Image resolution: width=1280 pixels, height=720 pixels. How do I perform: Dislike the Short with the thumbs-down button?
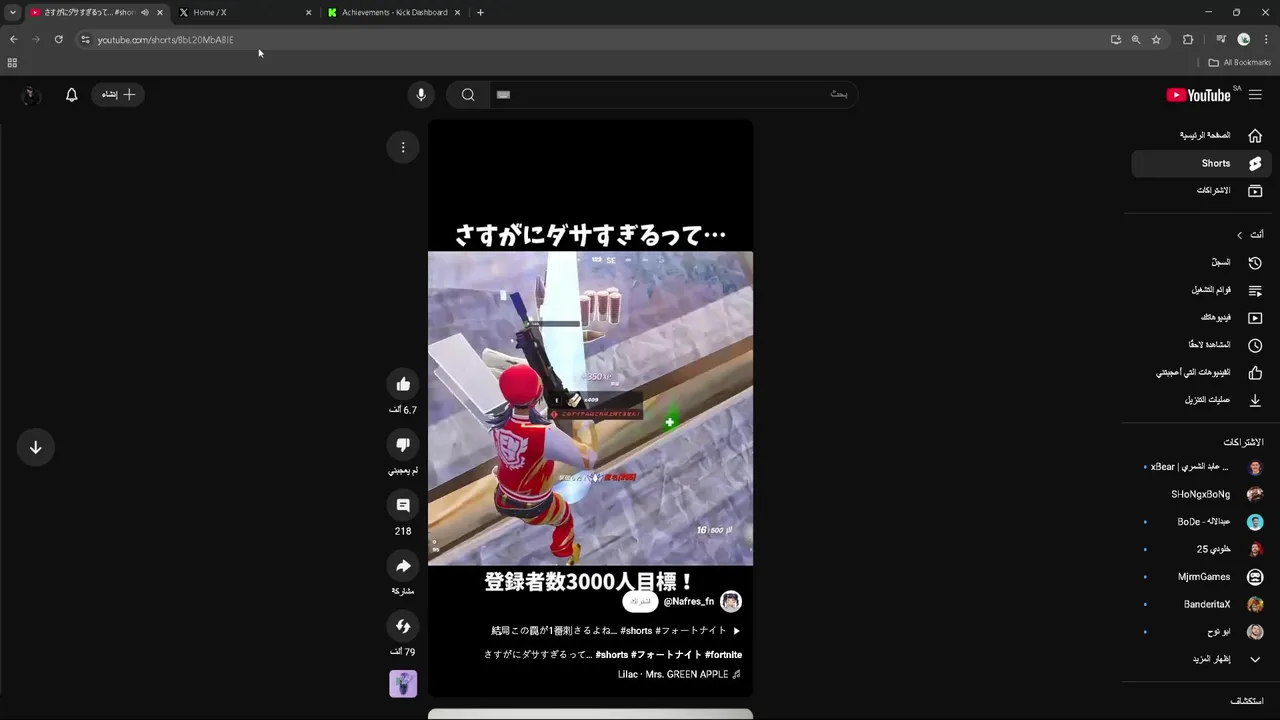pos(403,445)
